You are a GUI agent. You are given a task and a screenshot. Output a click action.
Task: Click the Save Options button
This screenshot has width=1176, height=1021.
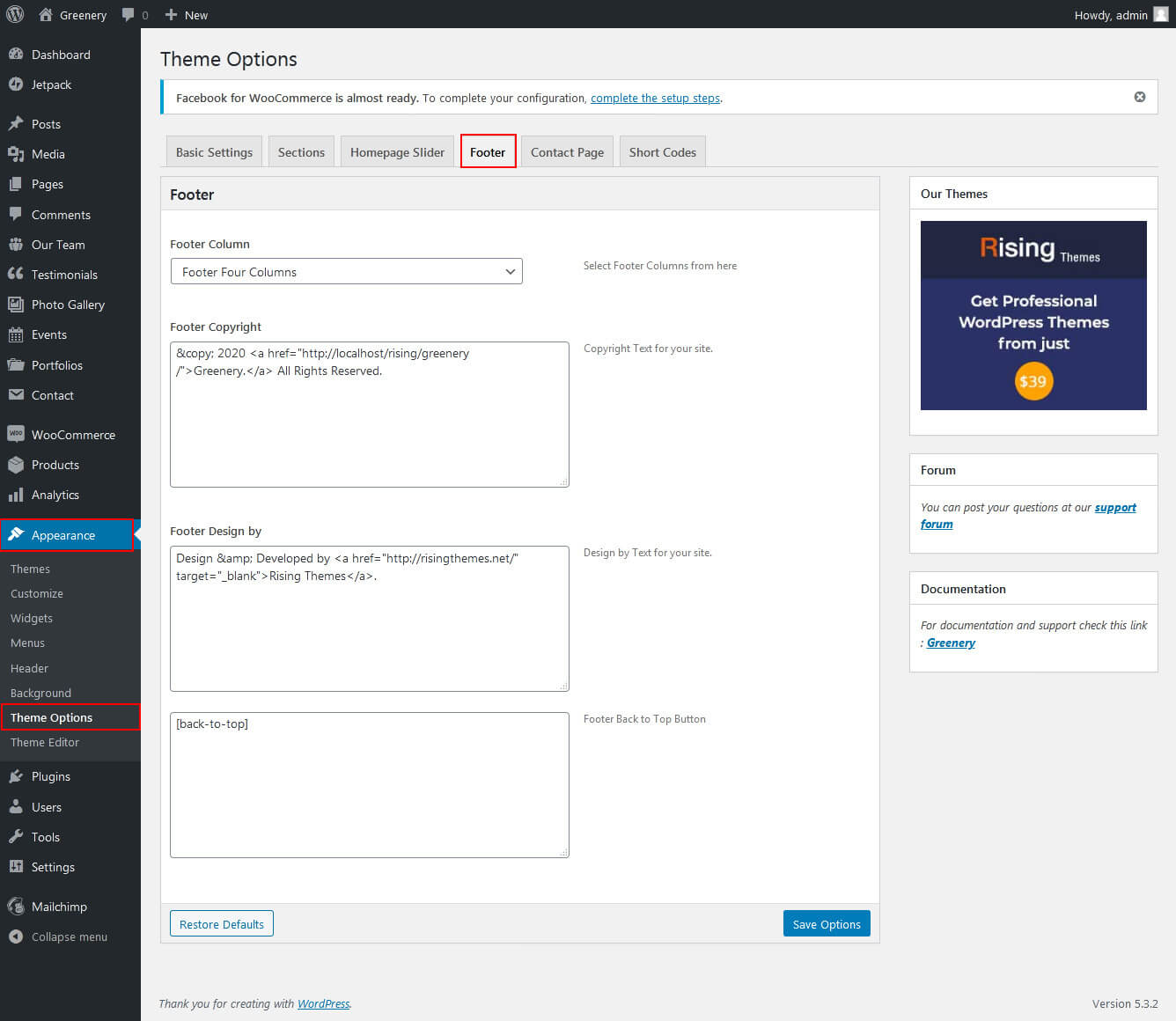pos(826,924)
